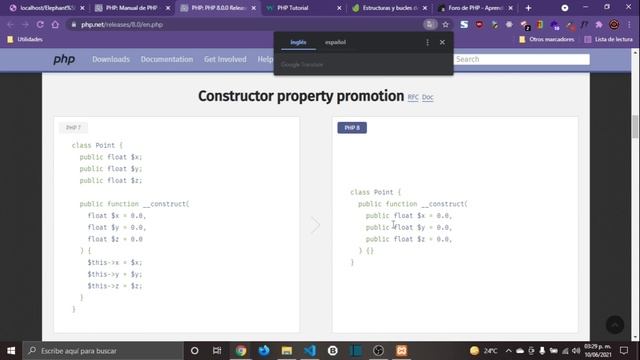Reload the current page
This screenshot has width=640, height=360.
point(40,24)
